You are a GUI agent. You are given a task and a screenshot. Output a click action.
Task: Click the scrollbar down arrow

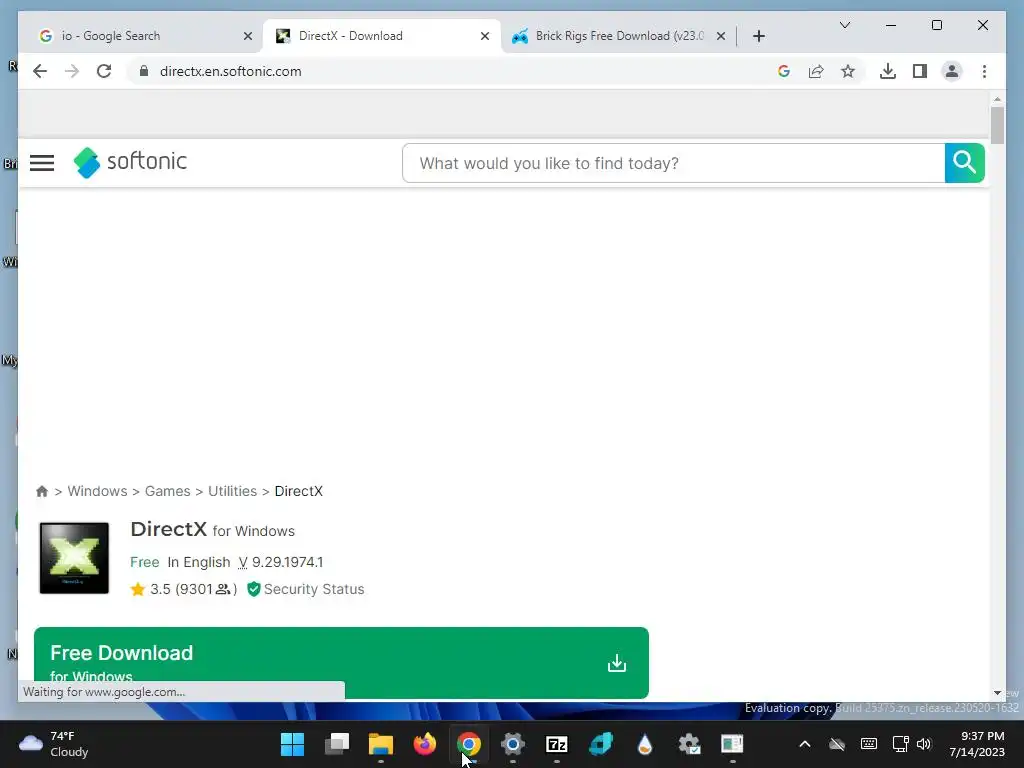click(x=997, y=693)
